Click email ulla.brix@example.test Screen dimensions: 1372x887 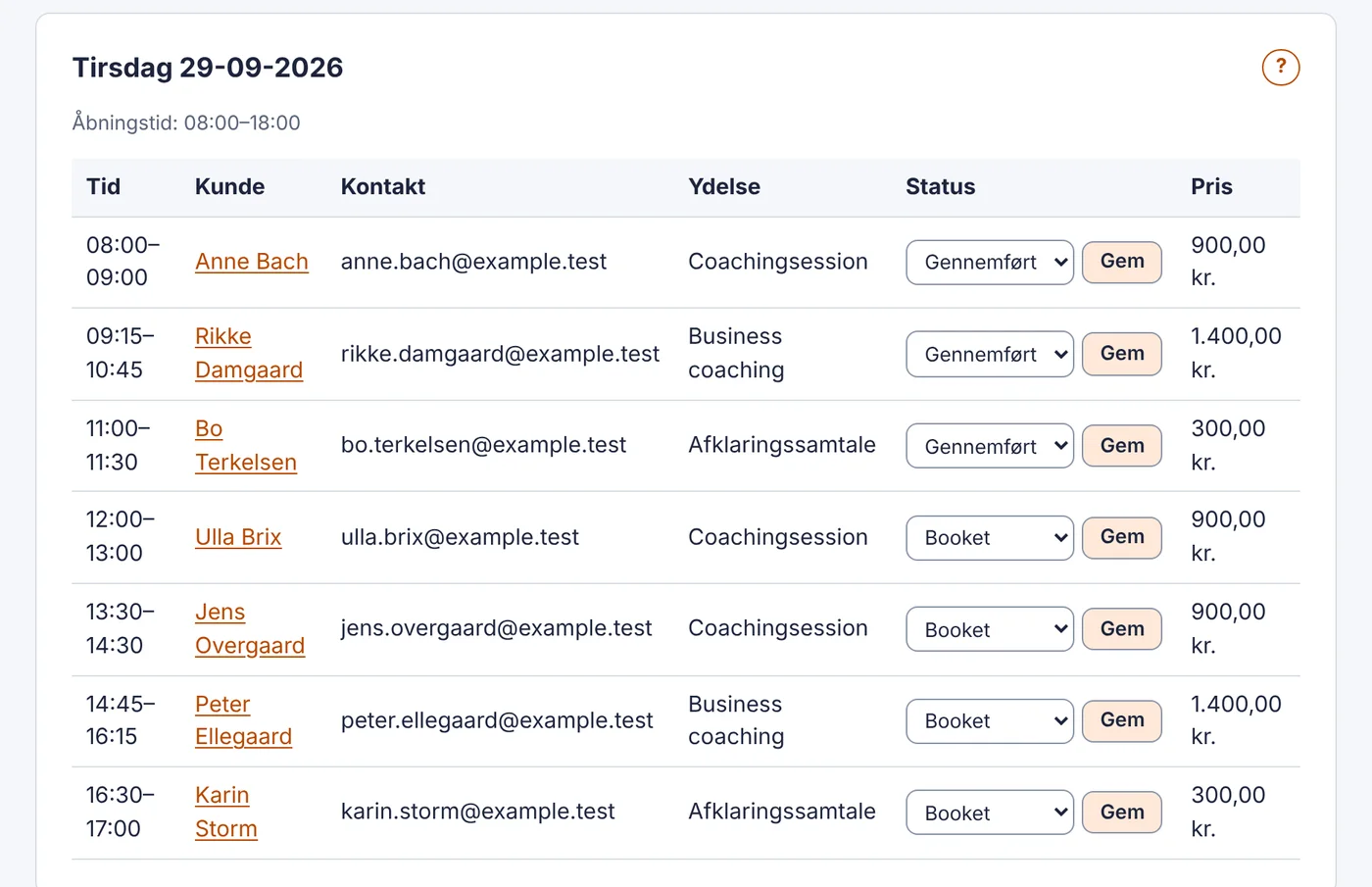(460, 537)
